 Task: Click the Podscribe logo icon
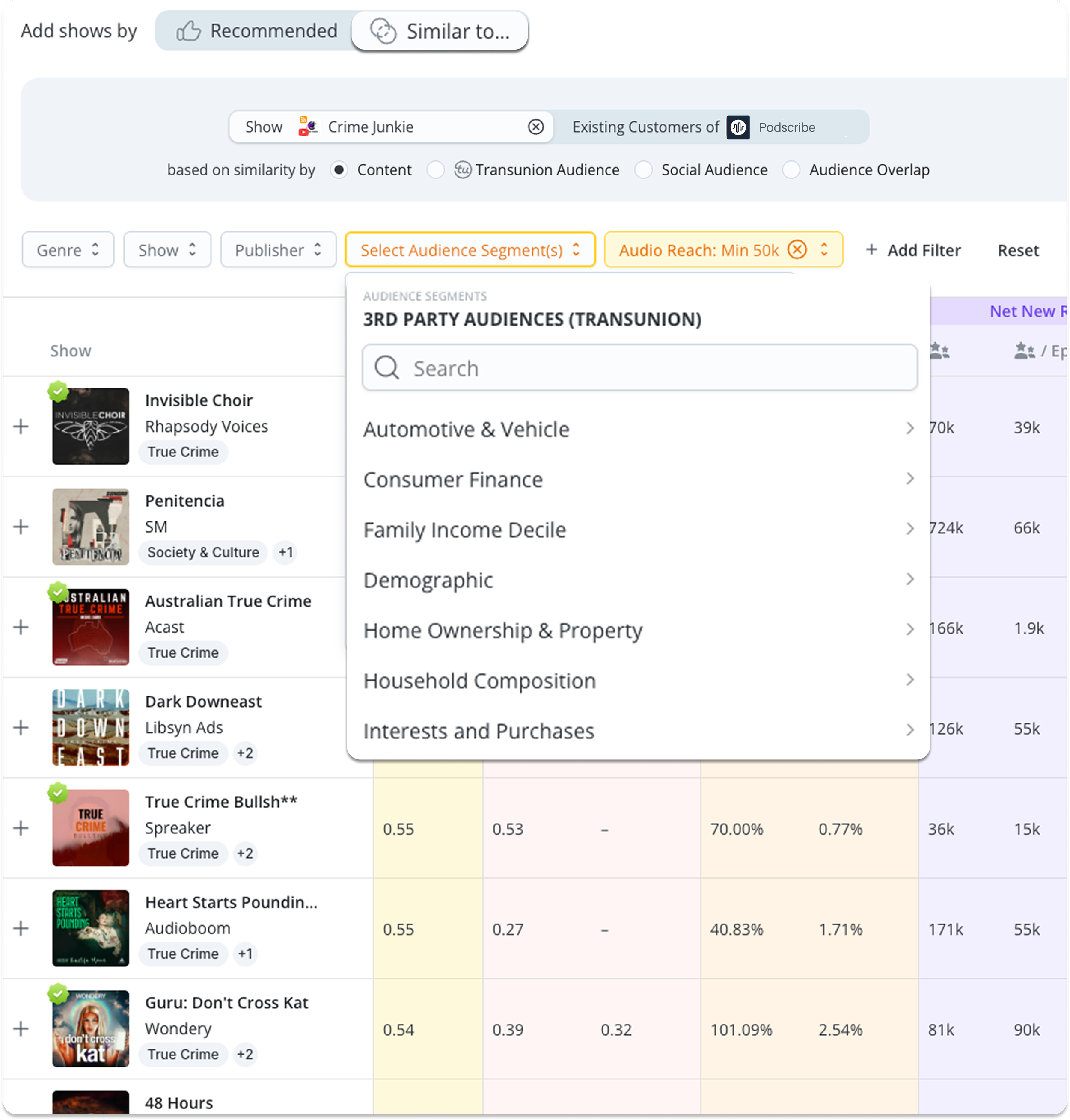coord(737,127)
